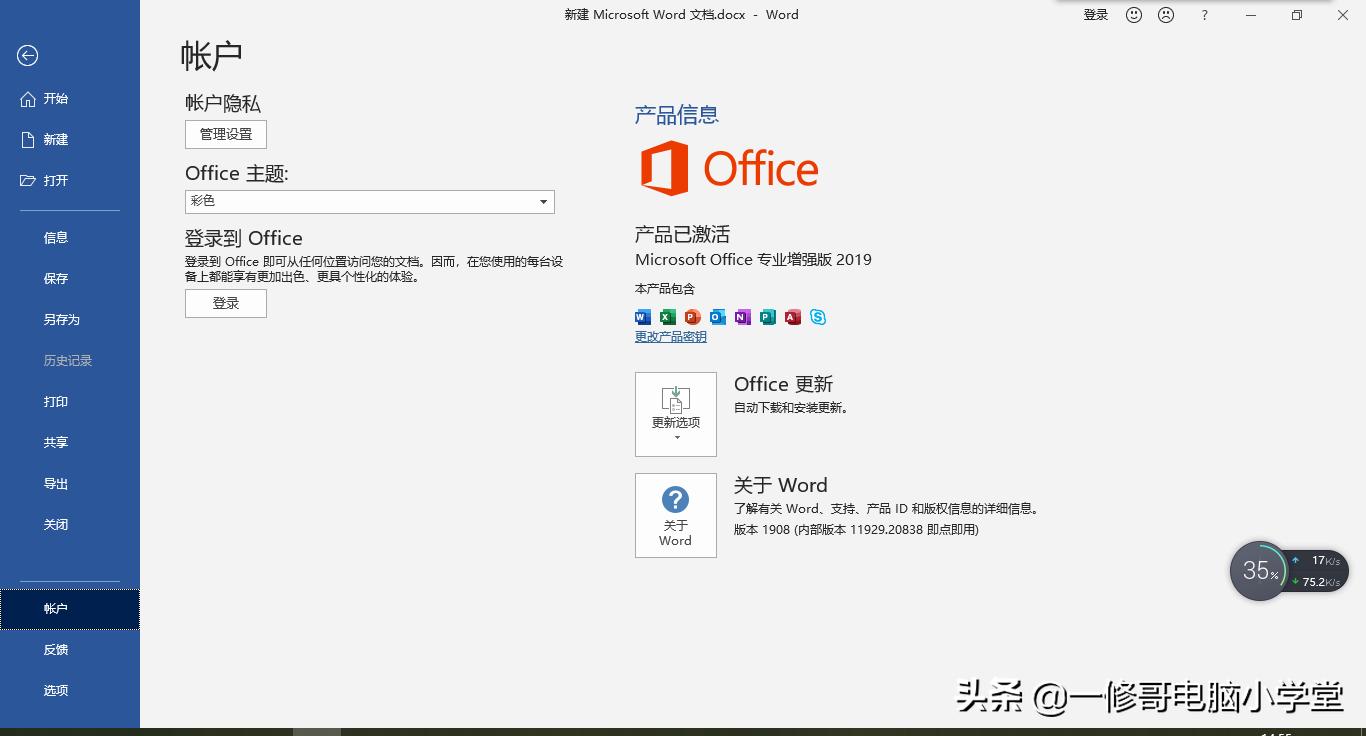Select 保存 in the sidebar
Viewport: 1366px width, 736px height.
pos(70,279)
